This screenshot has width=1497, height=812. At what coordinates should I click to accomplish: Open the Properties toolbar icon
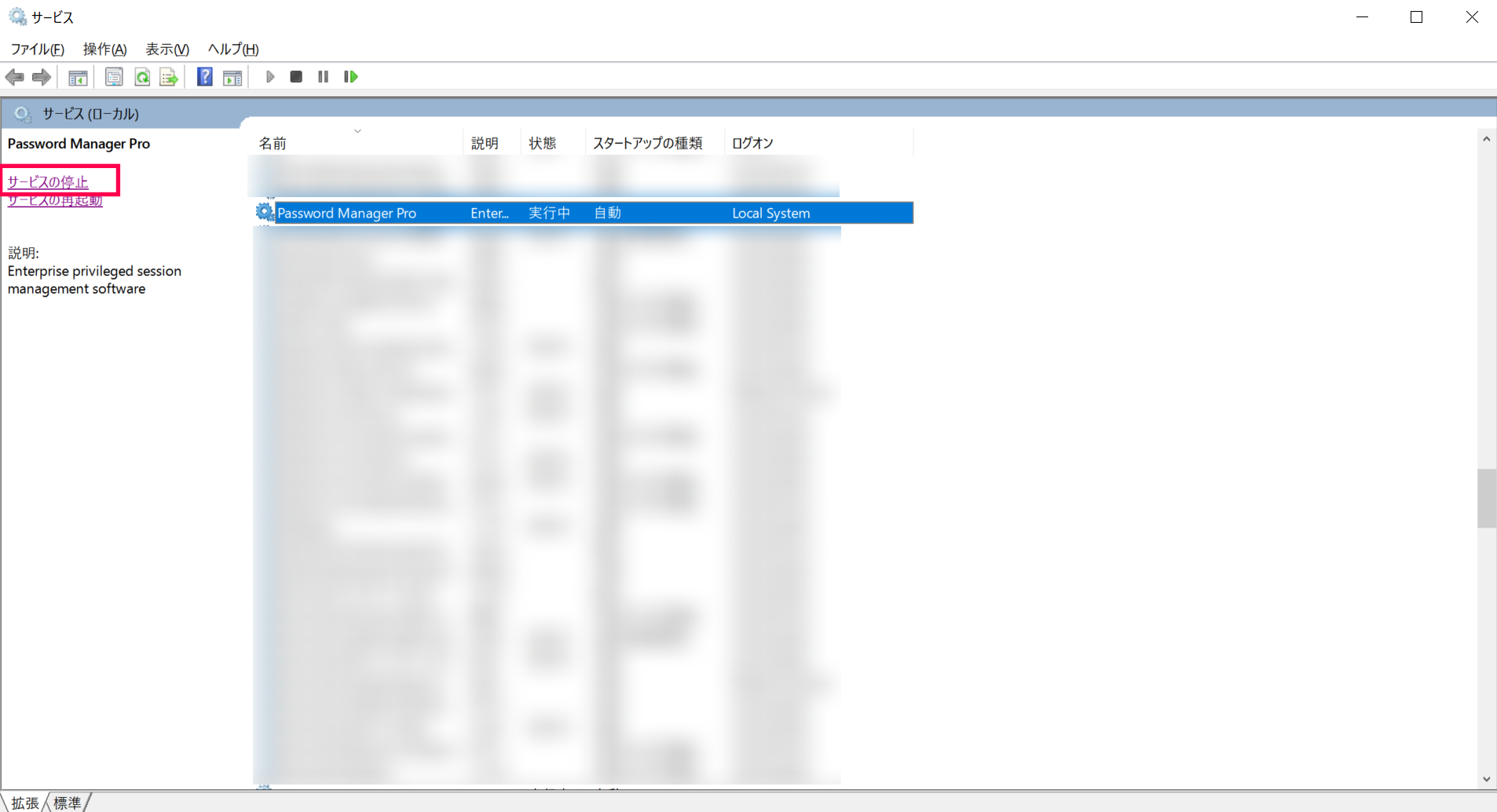(x=114, y=77)
